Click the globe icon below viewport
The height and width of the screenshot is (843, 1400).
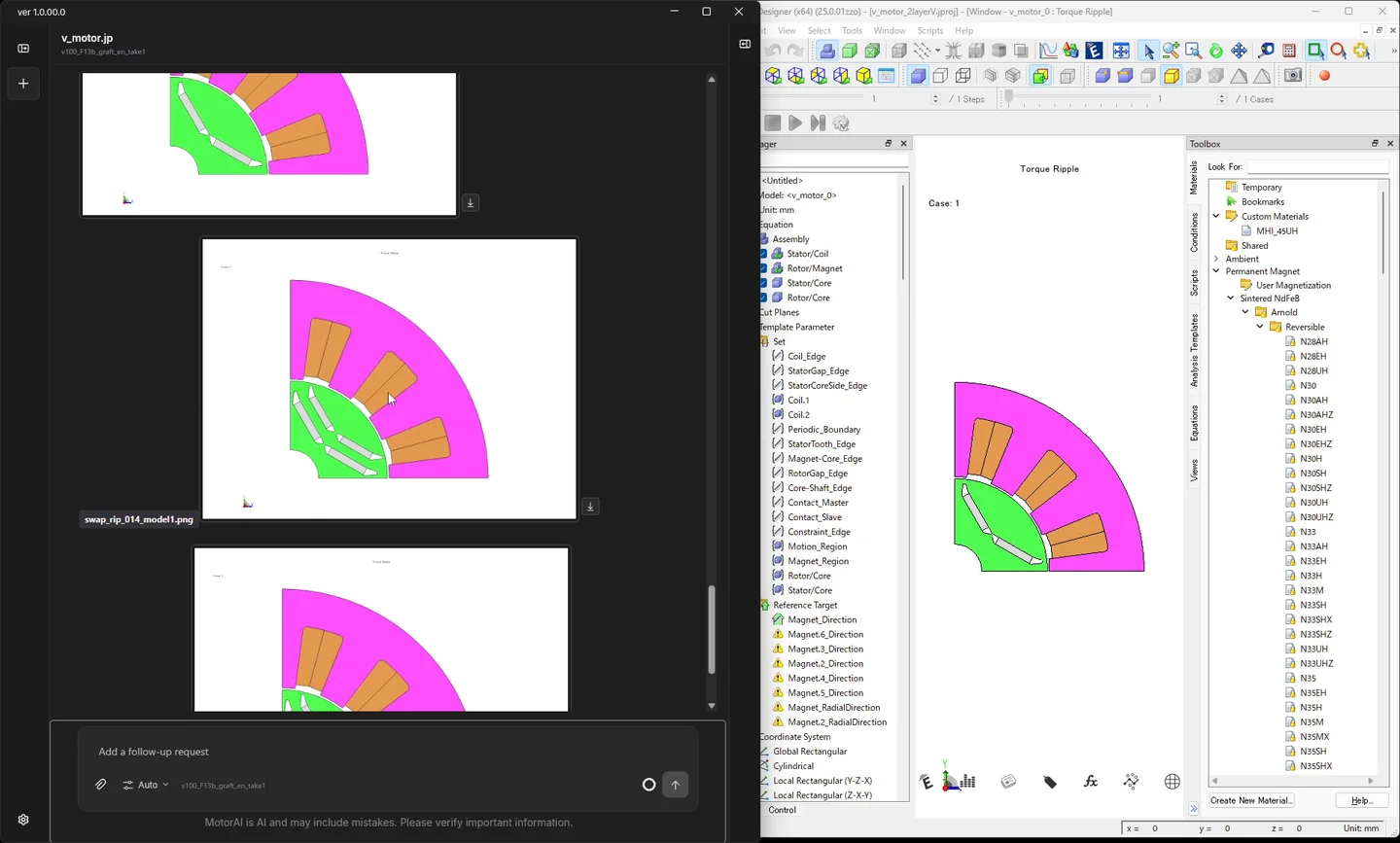coord(1172,782)
